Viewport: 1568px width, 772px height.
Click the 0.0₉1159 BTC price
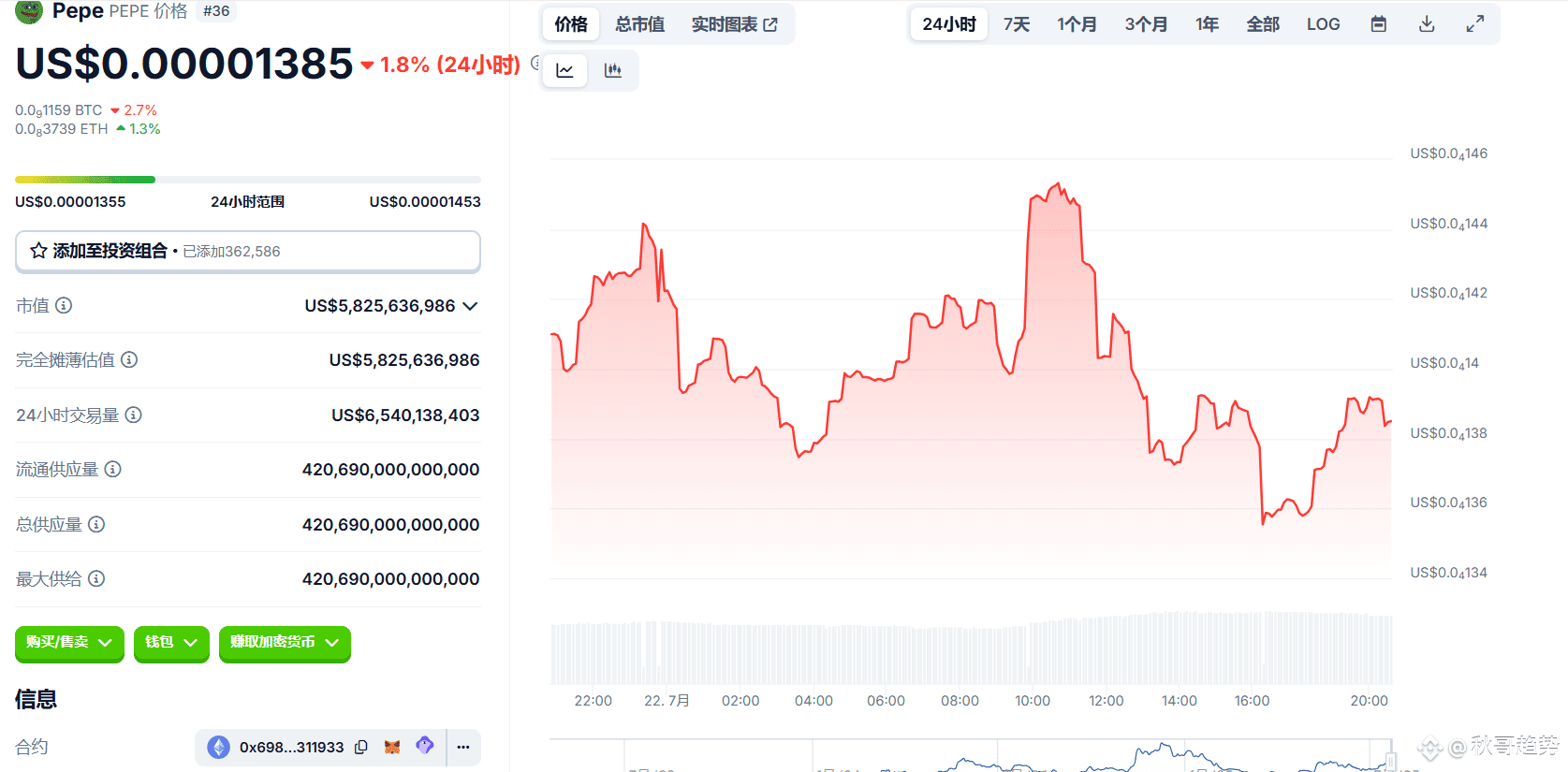click(58, 110)
